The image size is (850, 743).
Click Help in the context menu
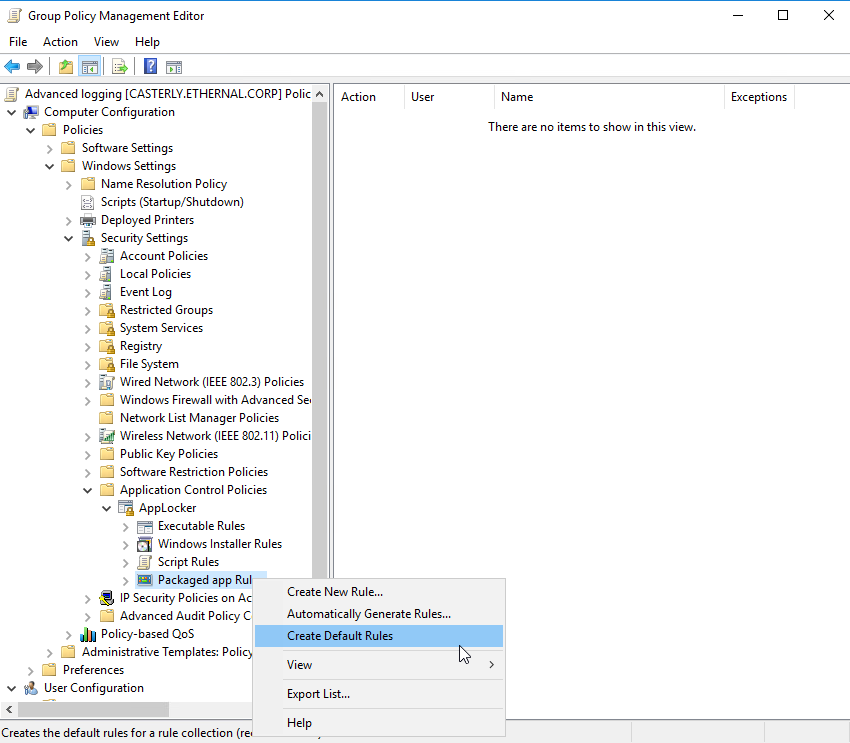coord(379,723)
